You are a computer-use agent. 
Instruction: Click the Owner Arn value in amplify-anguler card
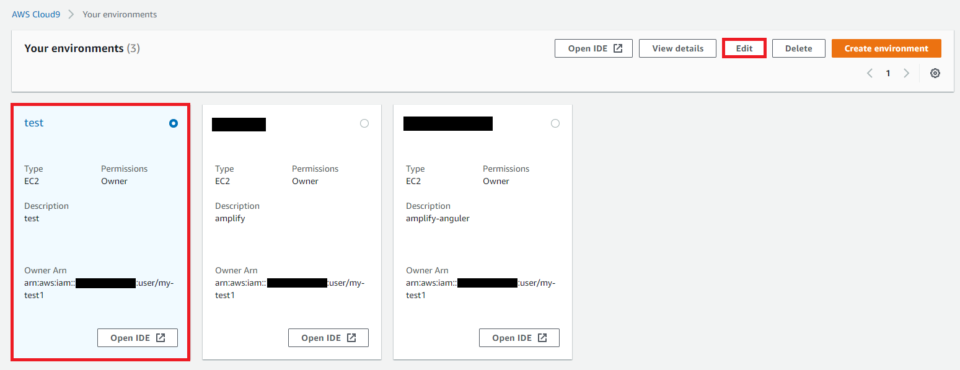(481, 289)
